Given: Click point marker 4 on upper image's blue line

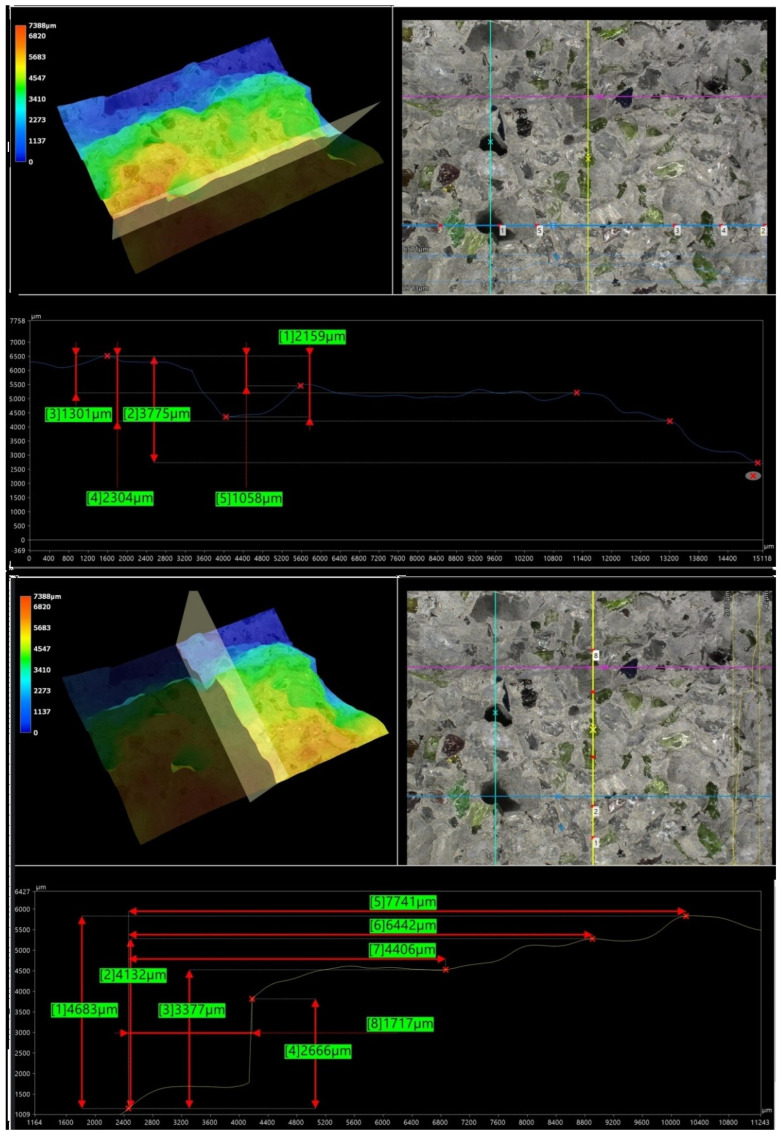Looking at the screenshot, I should click(723, 230).
